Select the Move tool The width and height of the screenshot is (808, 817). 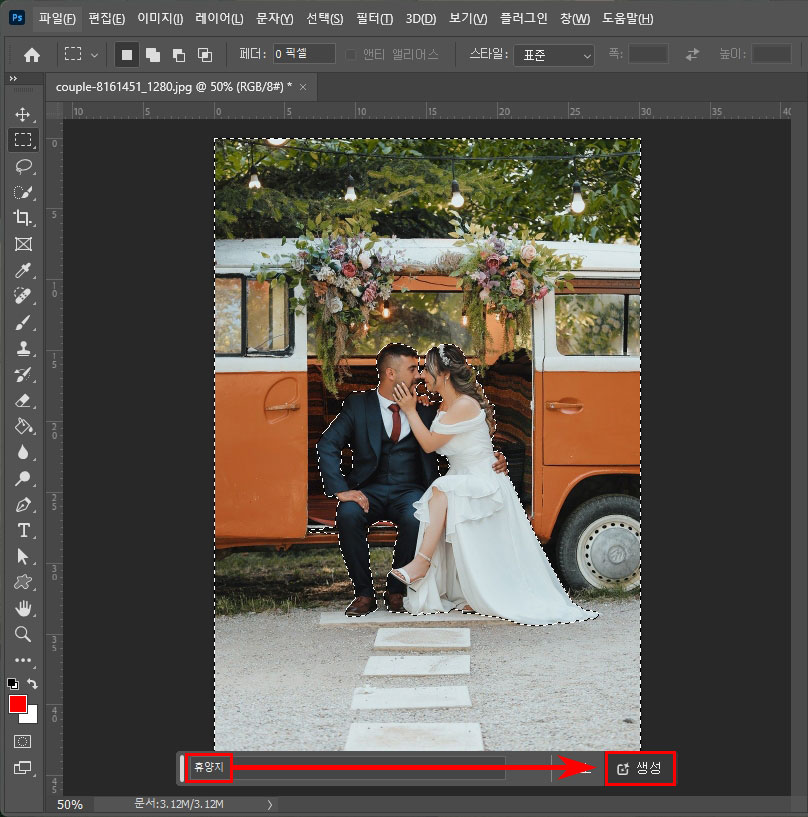pos(22,114)
